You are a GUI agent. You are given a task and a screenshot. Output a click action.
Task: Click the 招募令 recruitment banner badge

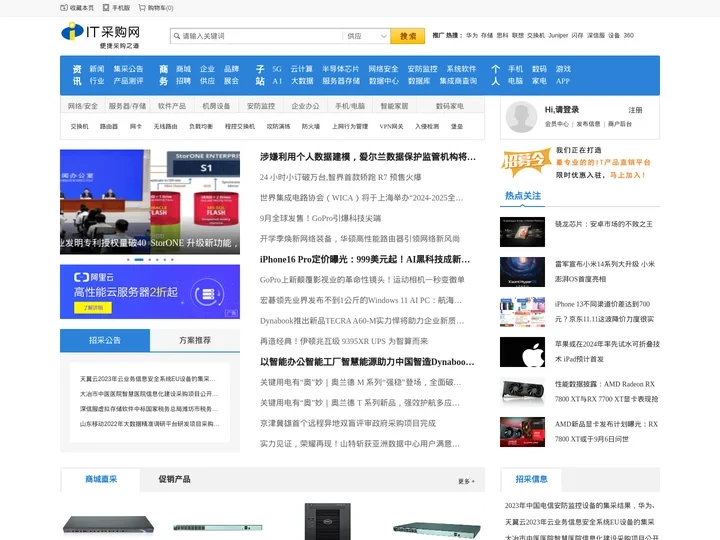[x=526, y=162]
